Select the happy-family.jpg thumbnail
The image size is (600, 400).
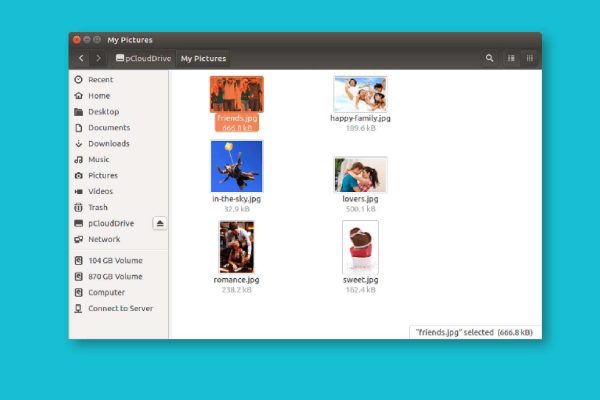tap(360, 94)
